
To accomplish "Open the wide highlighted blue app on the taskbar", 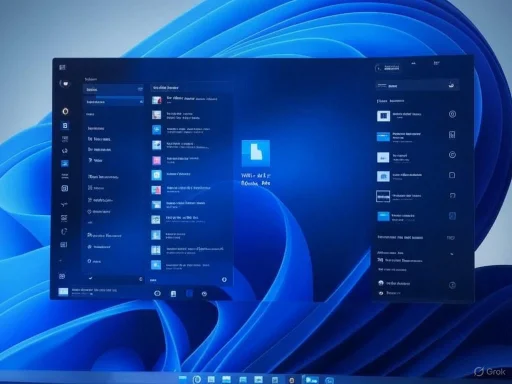I will coord(311,379).
